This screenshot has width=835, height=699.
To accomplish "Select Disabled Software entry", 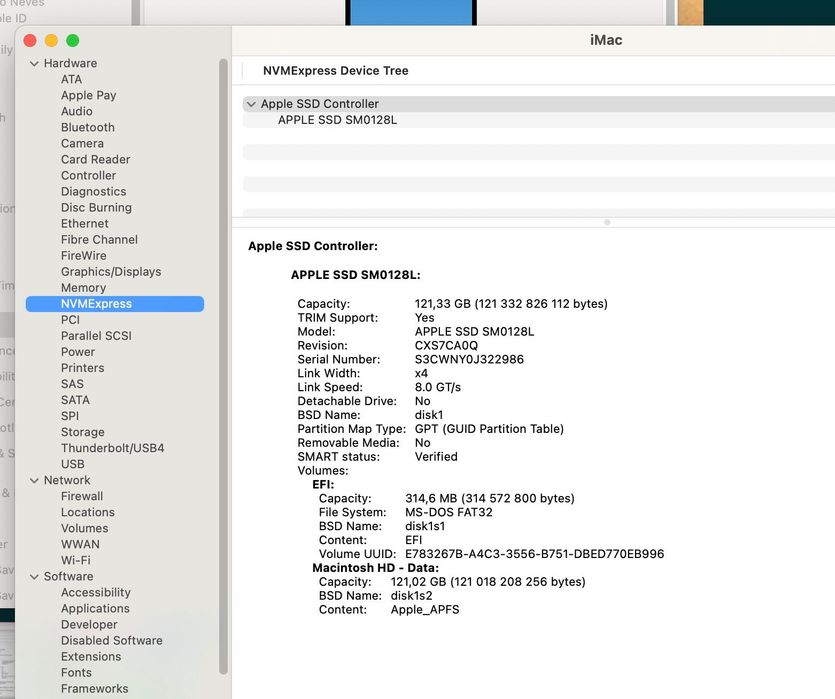I will [x=112, y=640].
